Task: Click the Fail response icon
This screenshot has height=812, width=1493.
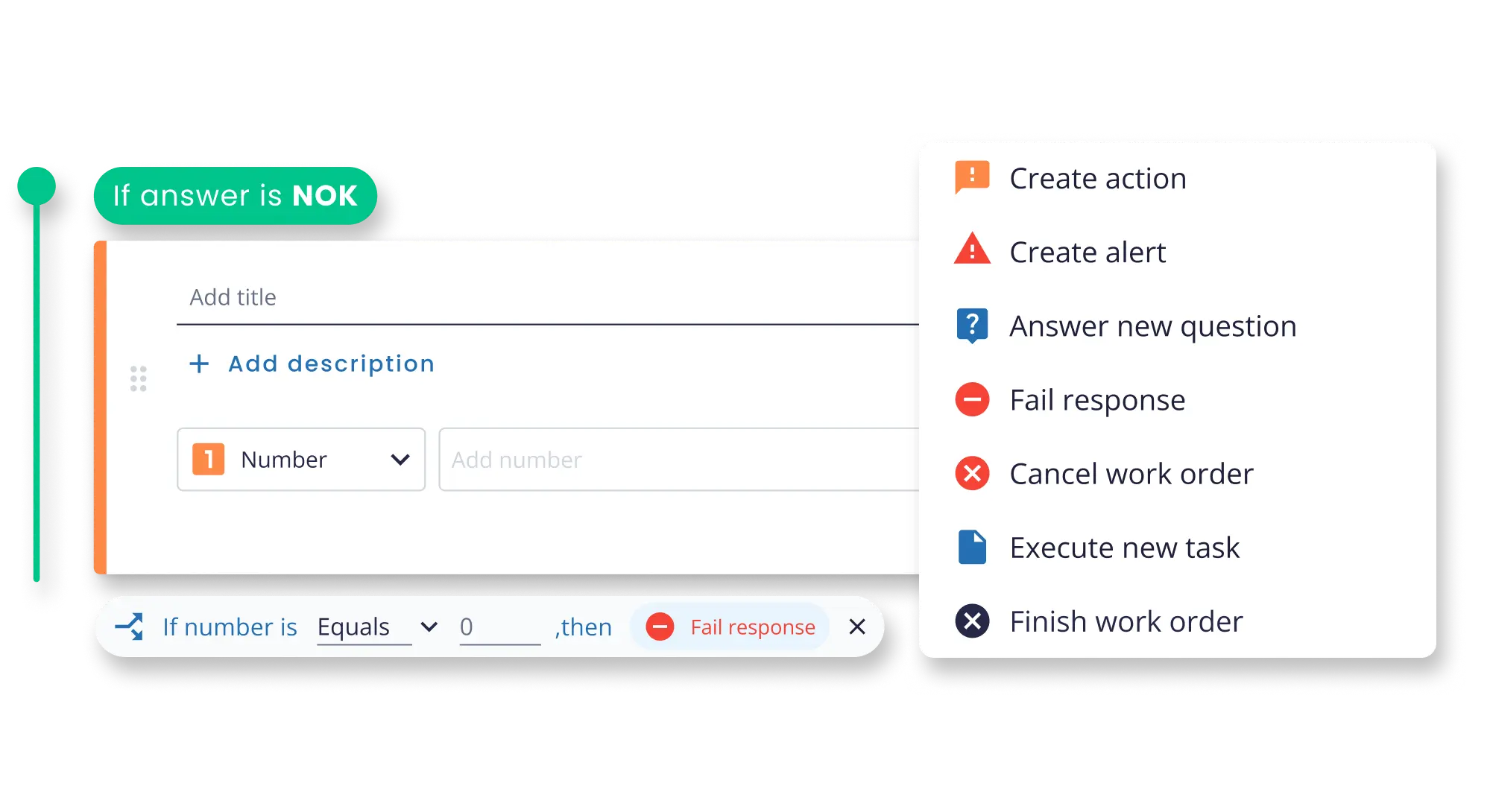Action: pos(970,399)
